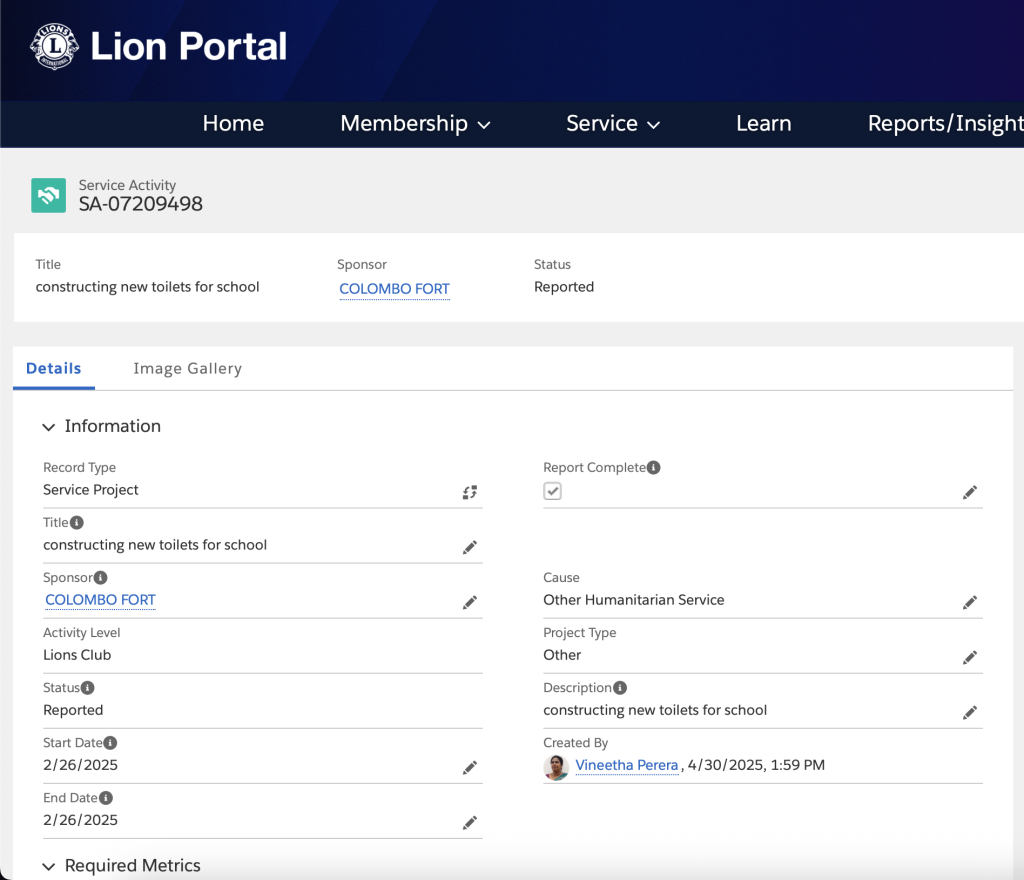Open Reports/Insights in navigation bar
Viewport: 1024px width, 880px height.
945,123
